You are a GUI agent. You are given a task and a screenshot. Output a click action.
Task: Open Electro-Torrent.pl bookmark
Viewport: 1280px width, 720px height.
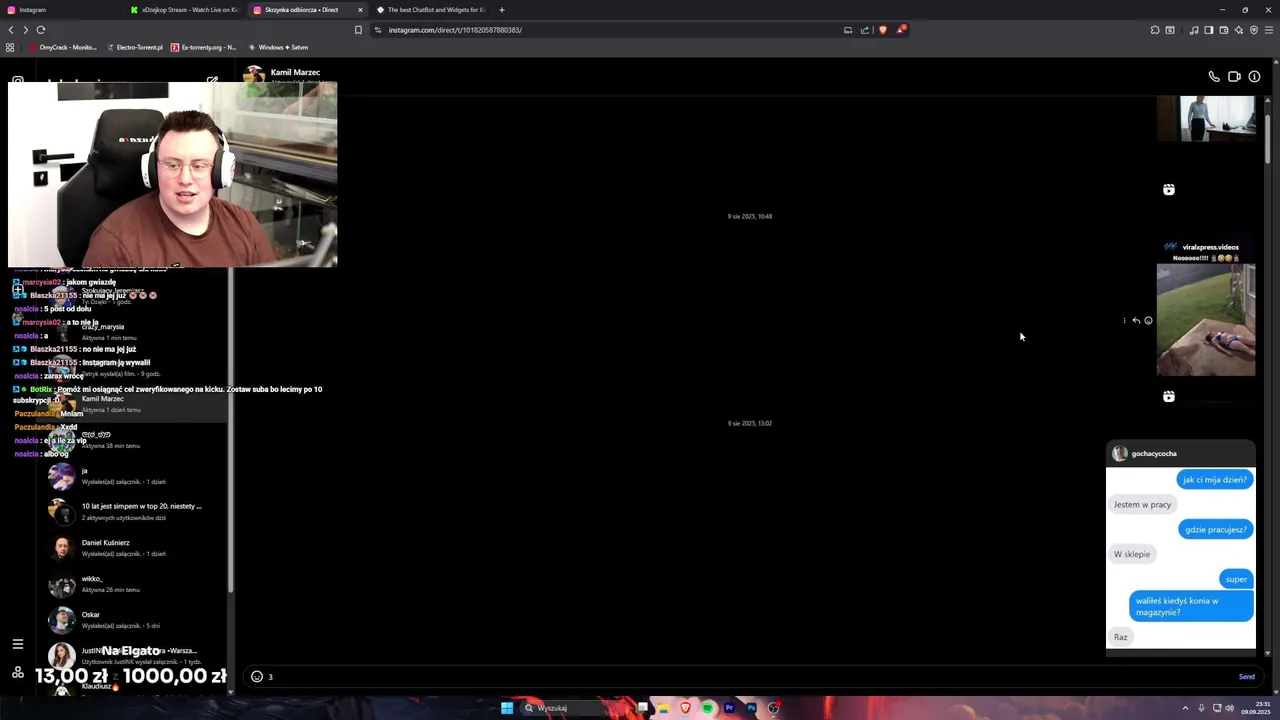(133, 47)
